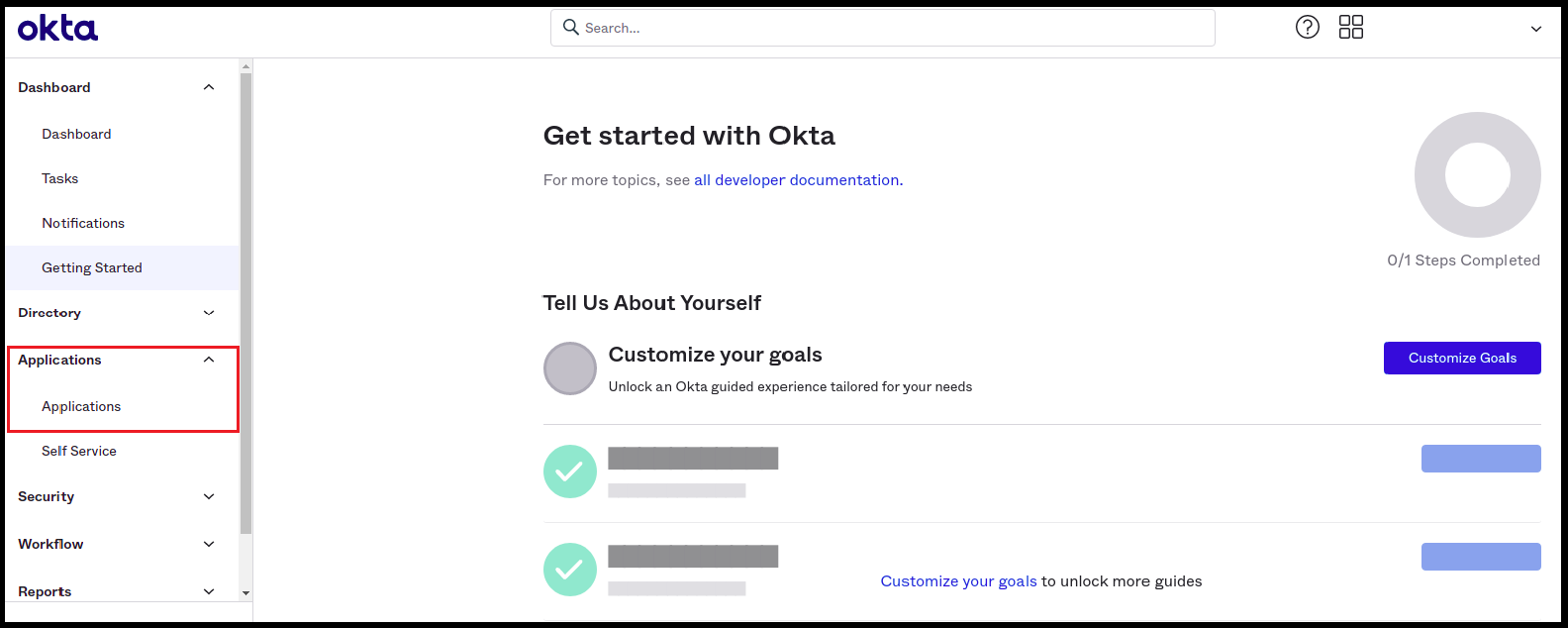Open the all developer documentation link

pos(796,179)
